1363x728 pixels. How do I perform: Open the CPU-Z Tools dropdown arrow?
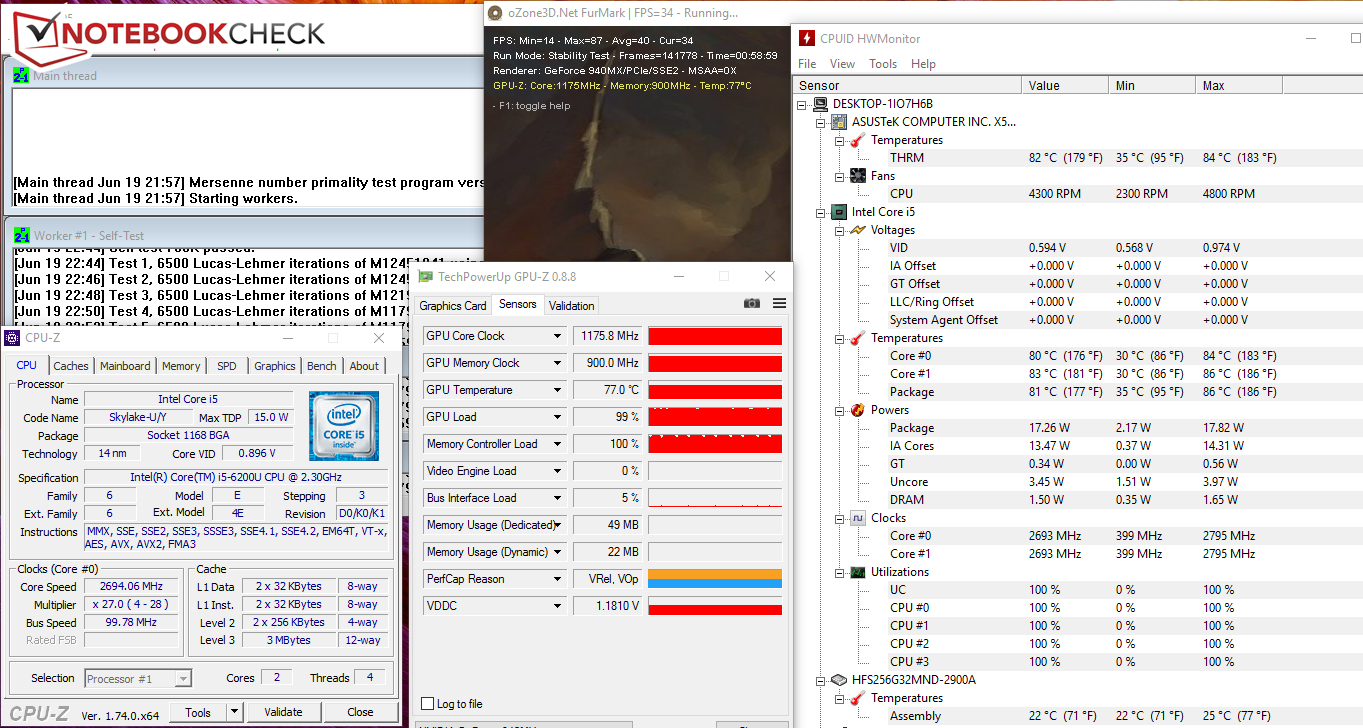pyautogui.click(x=235, y=712)
